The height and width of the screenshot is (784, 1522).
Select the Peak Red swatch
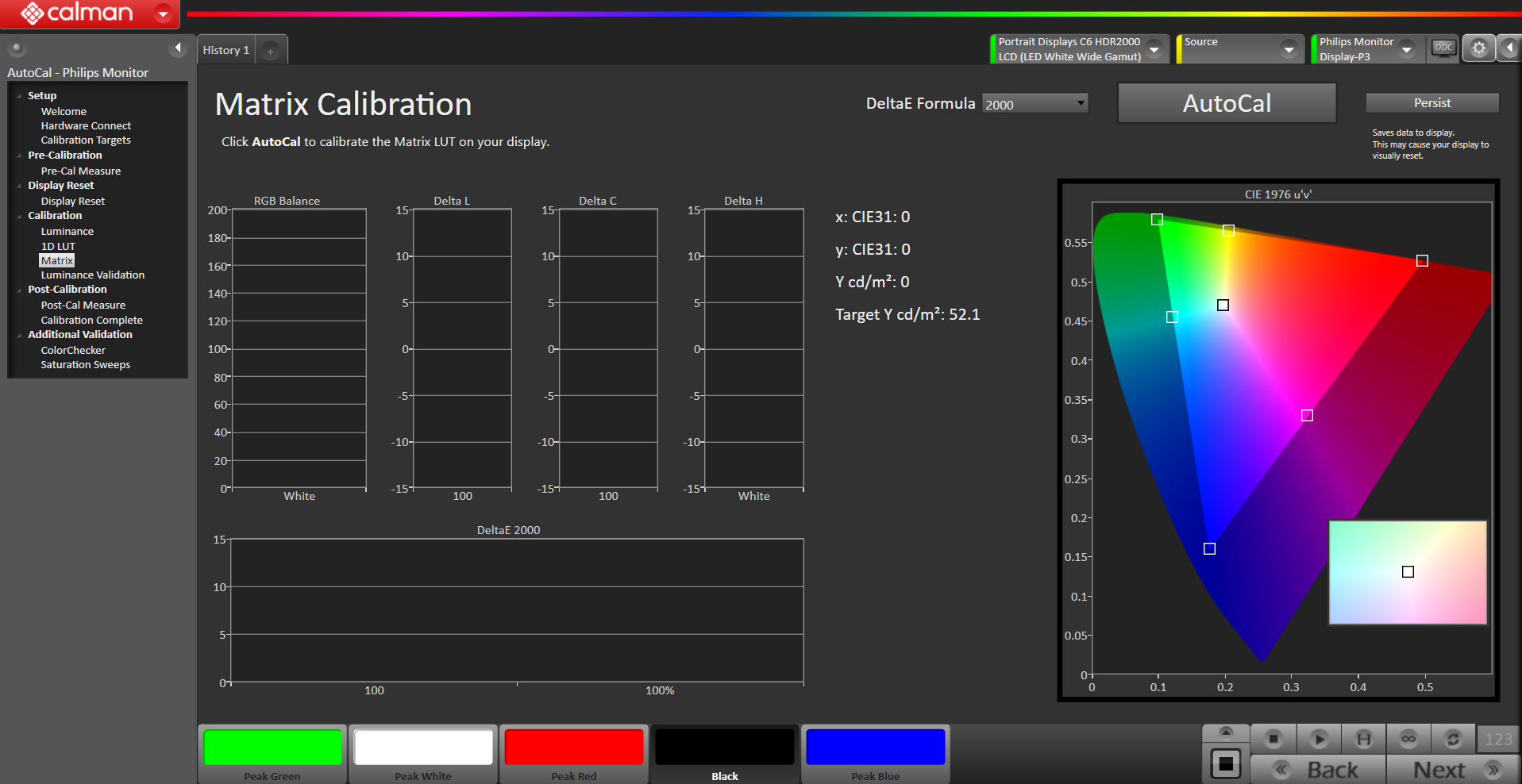pyautogui.click(x=574, y=755)
